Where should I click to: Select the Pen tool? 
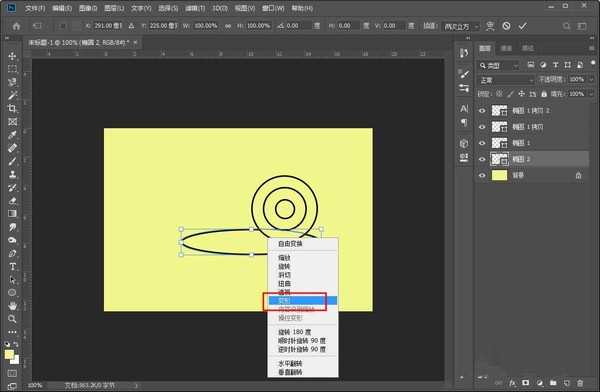pyautogui.click(x=12, y=253)
